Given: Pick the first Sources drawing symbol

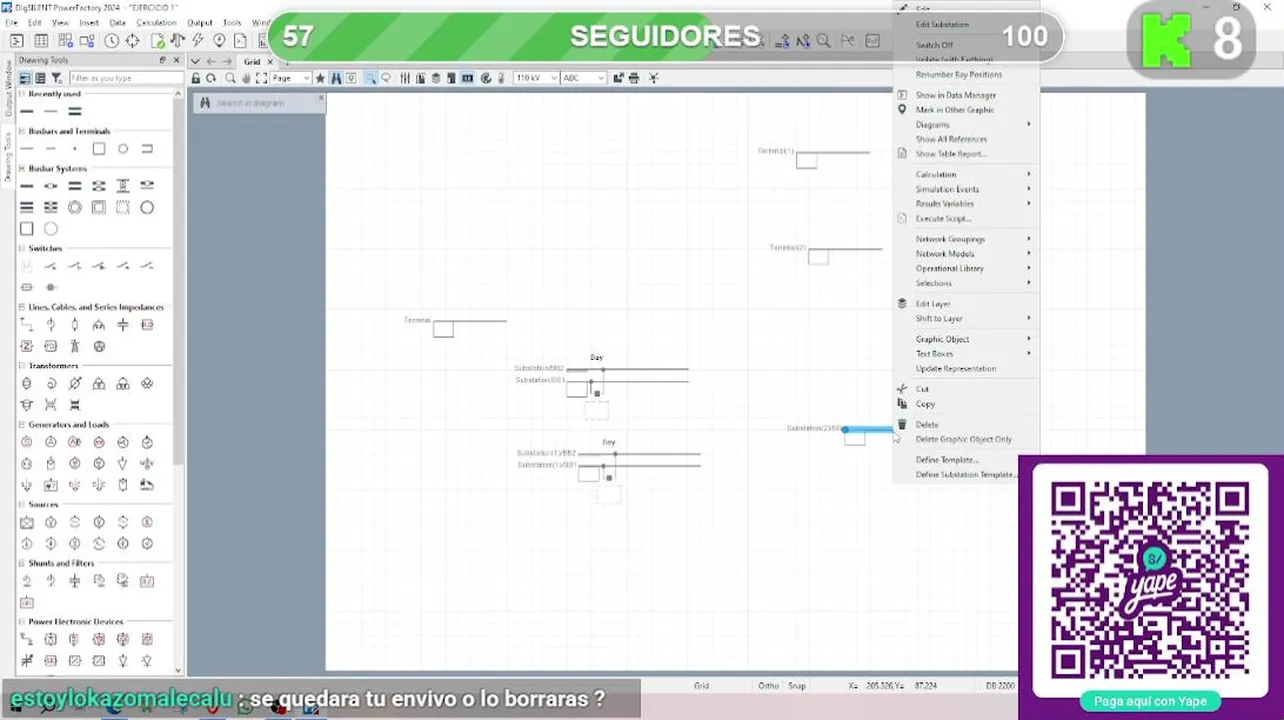Looking at the screenshot, I should (x=27, y=522).
